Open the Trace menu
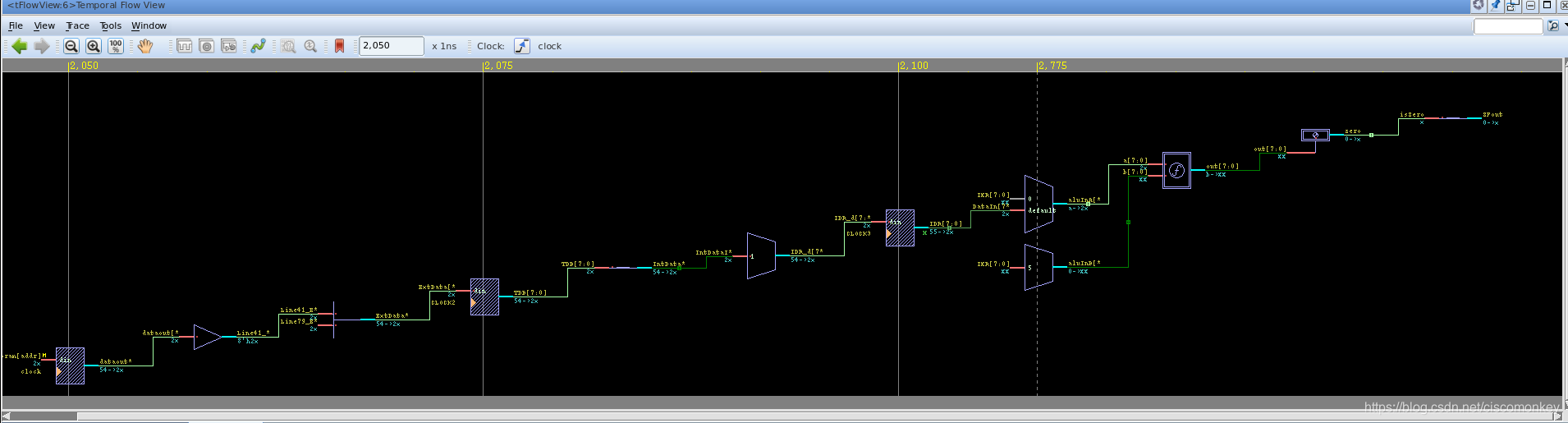1568x423 pixels. 77,25
